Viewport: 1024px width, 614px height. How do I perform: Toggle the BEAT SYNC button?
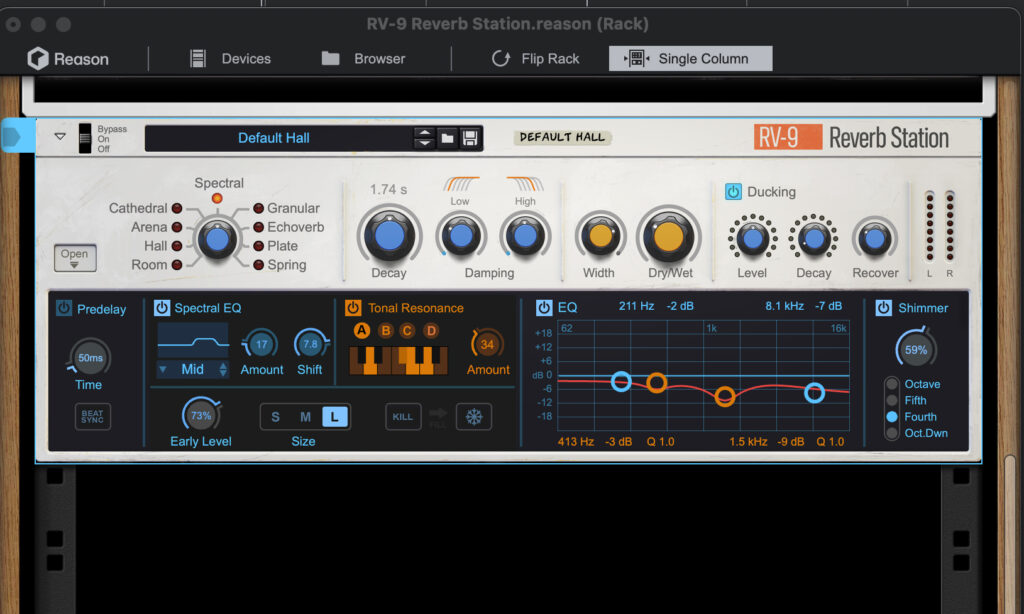coord(93,416)
